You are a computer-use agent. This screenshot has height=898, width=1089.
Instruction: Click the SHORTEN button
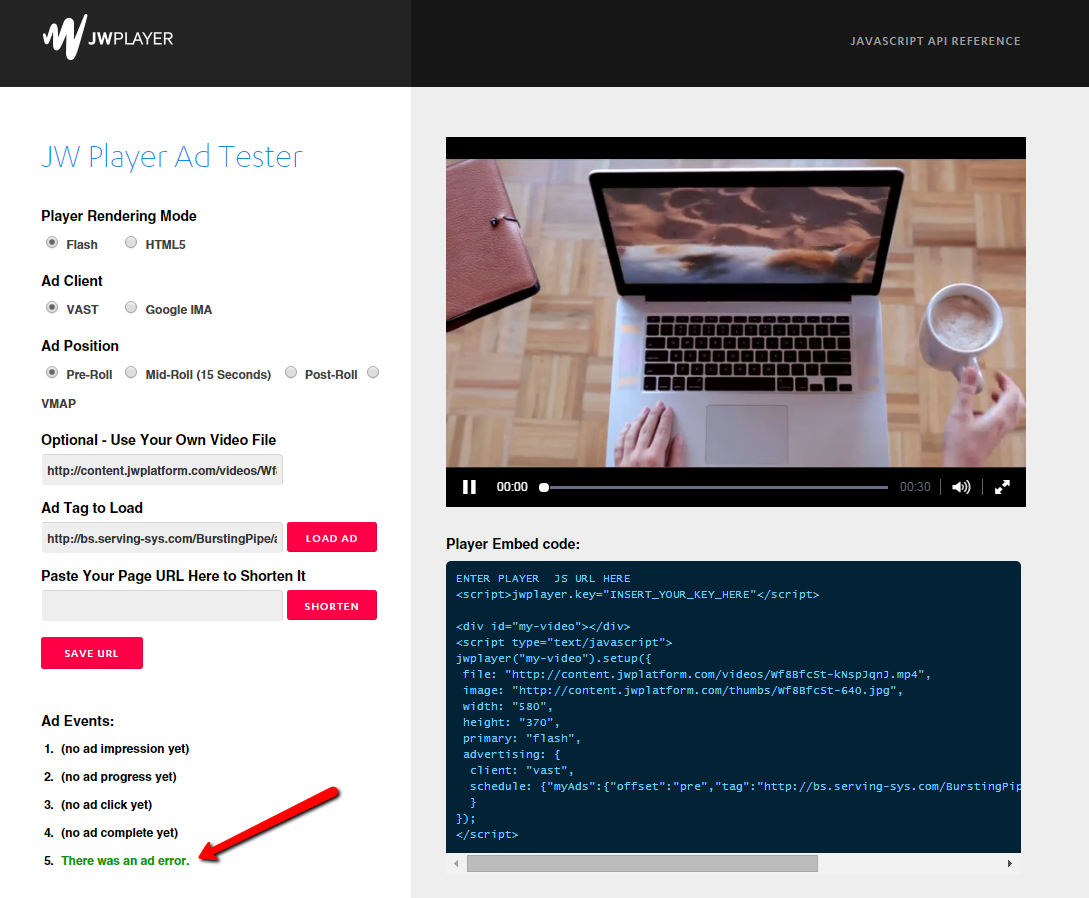click(x=331, y=604)
